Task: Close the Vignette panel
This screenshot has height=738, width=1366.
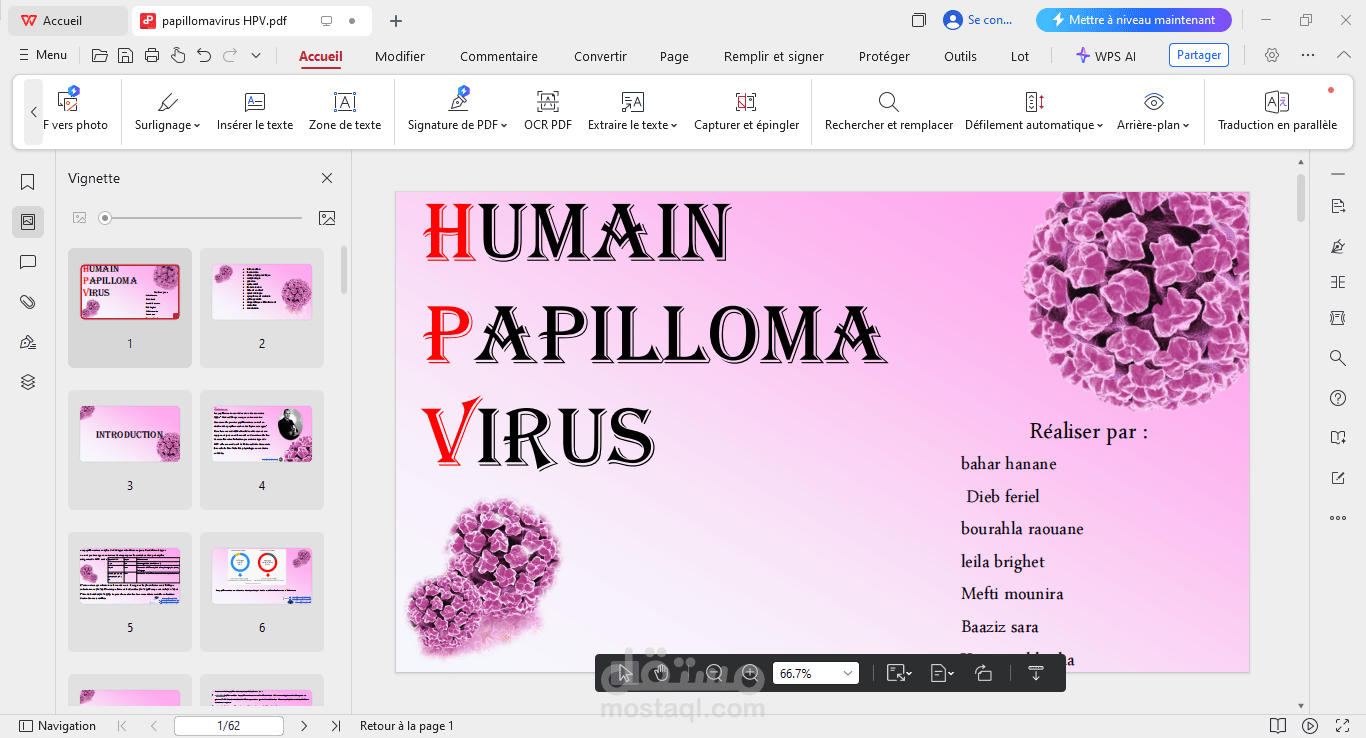Action: pos(327,178)
